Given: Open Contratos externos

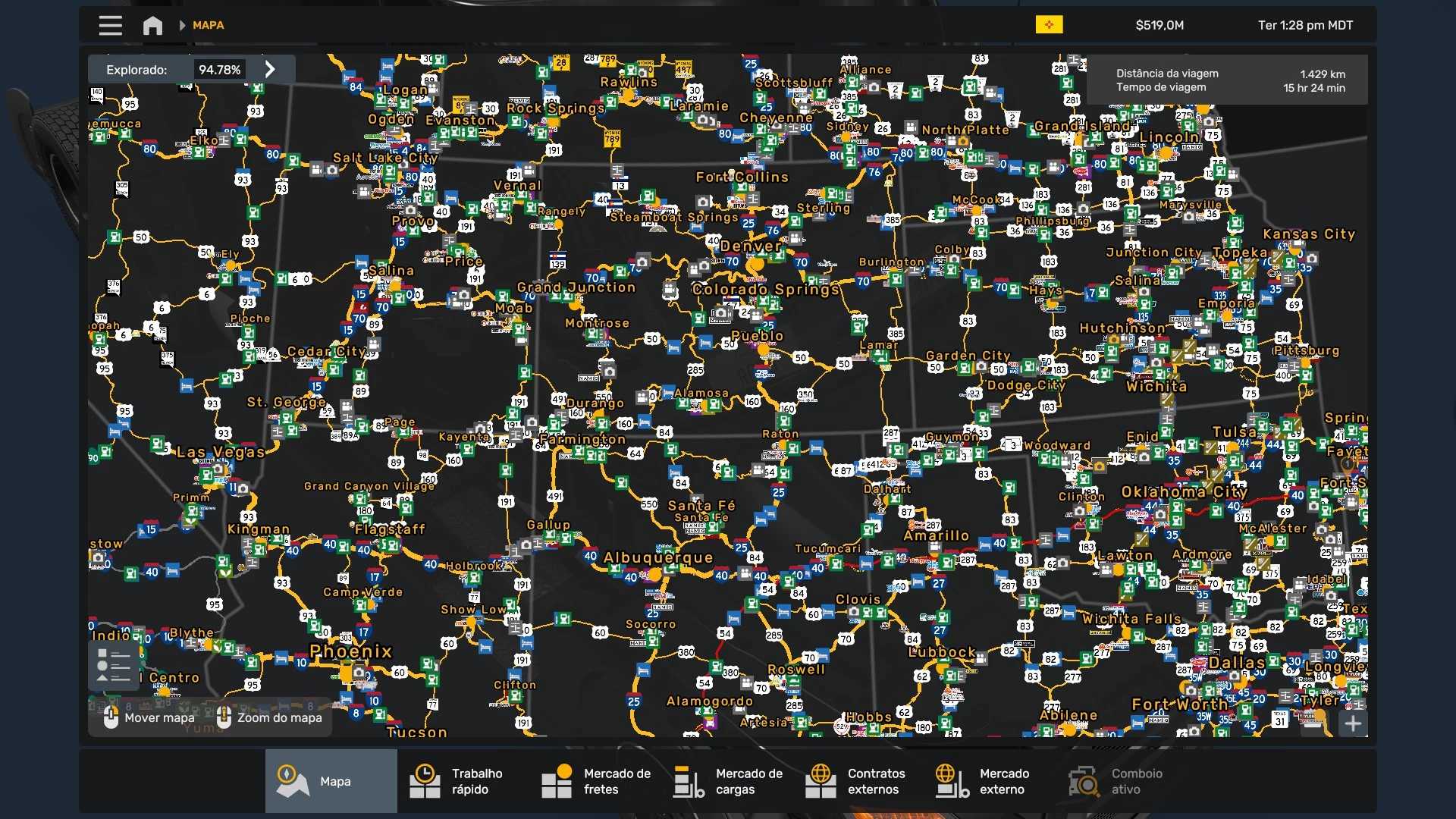Looking at the screenshot, I should click(x=858, y=781).
